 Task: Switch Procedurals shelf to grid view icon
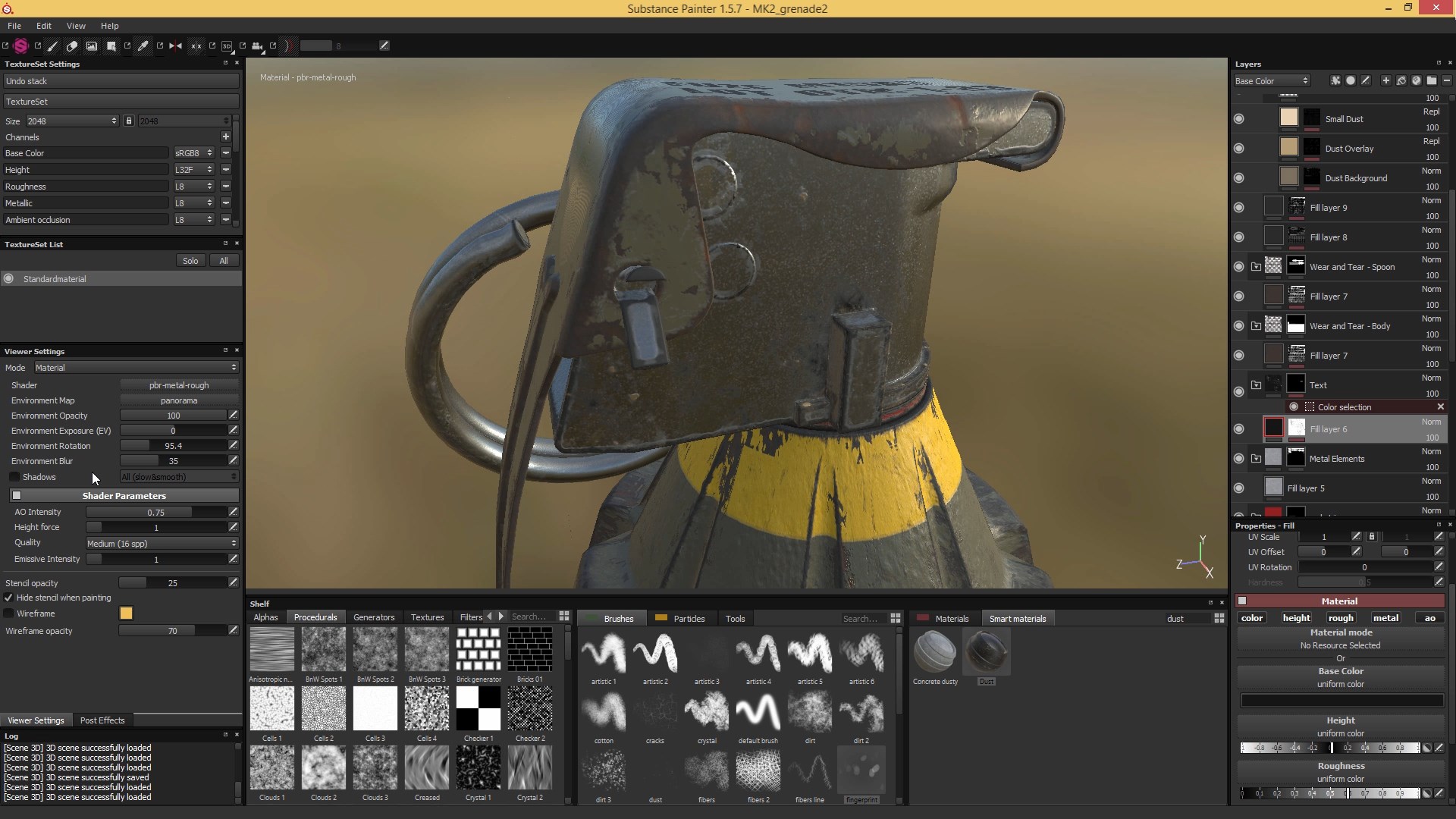(x=564, y=617)
